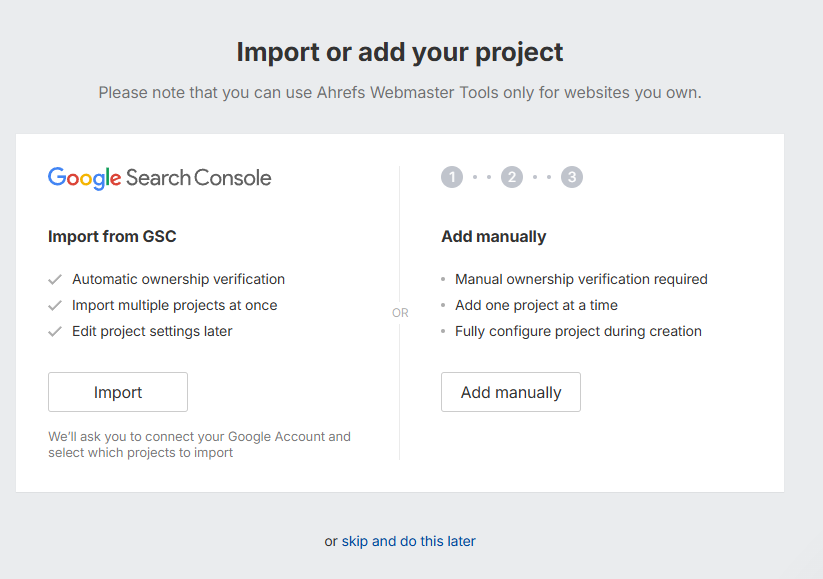Image resolution: width=823 pixels, height=579 pixels.
Task: Click text Import multiple projects at once
Action: point(174,306)
